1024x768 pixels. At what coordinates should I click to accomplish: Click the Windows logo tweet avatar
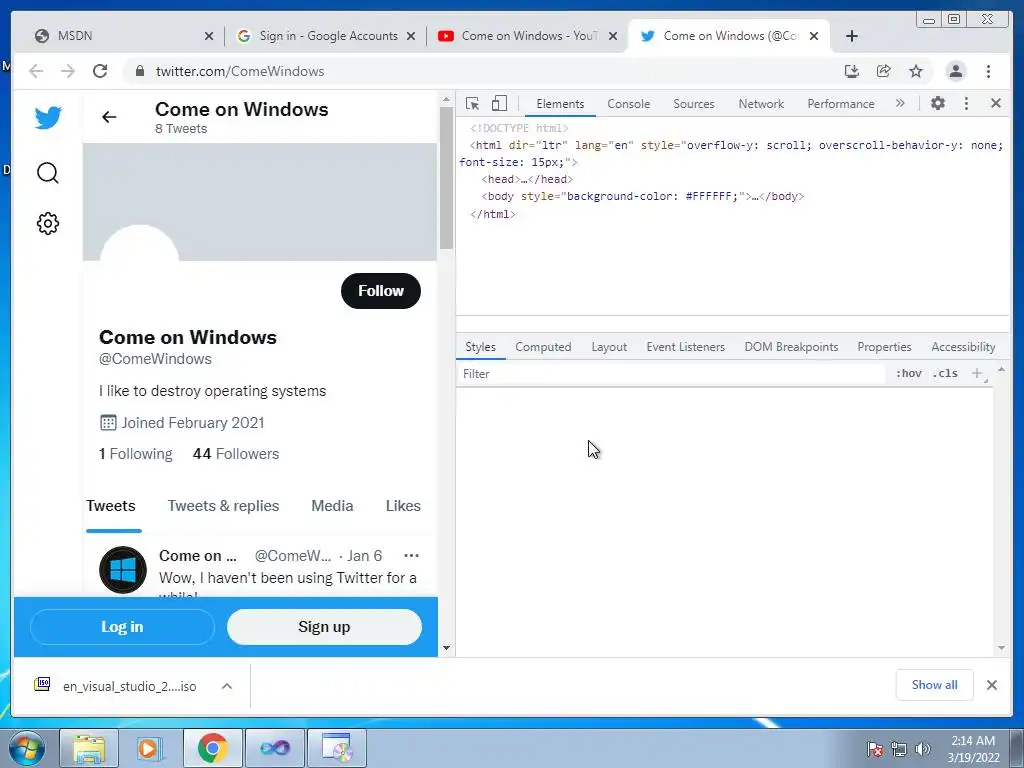point(123,569)
